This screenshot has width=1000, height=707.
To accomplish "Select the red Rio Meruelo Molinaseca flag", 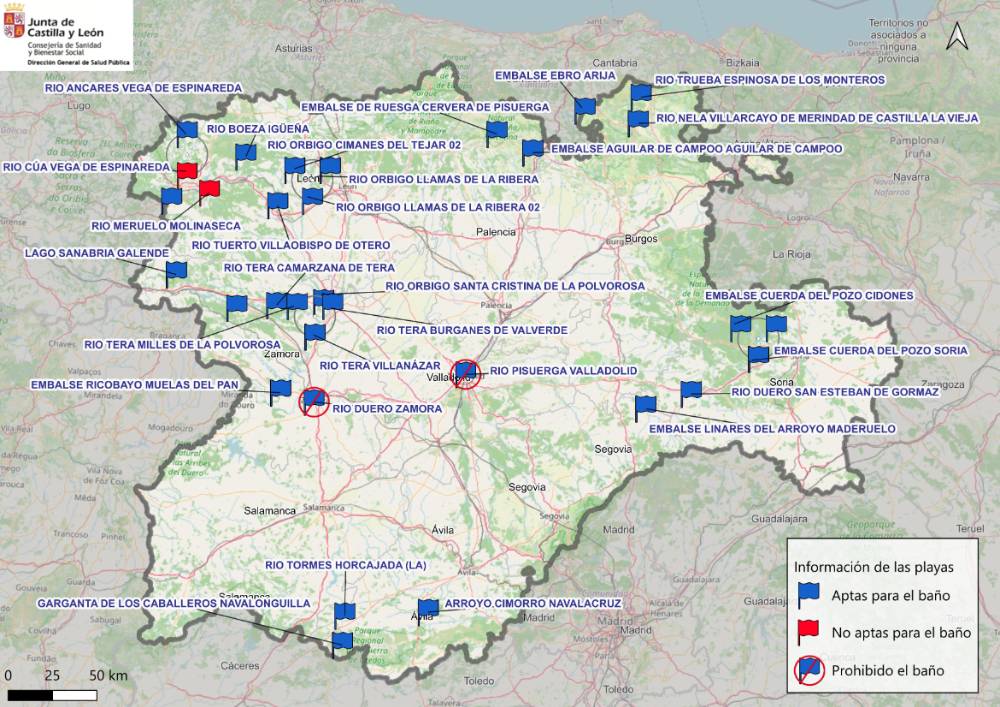I will click(x=209, y=191).
